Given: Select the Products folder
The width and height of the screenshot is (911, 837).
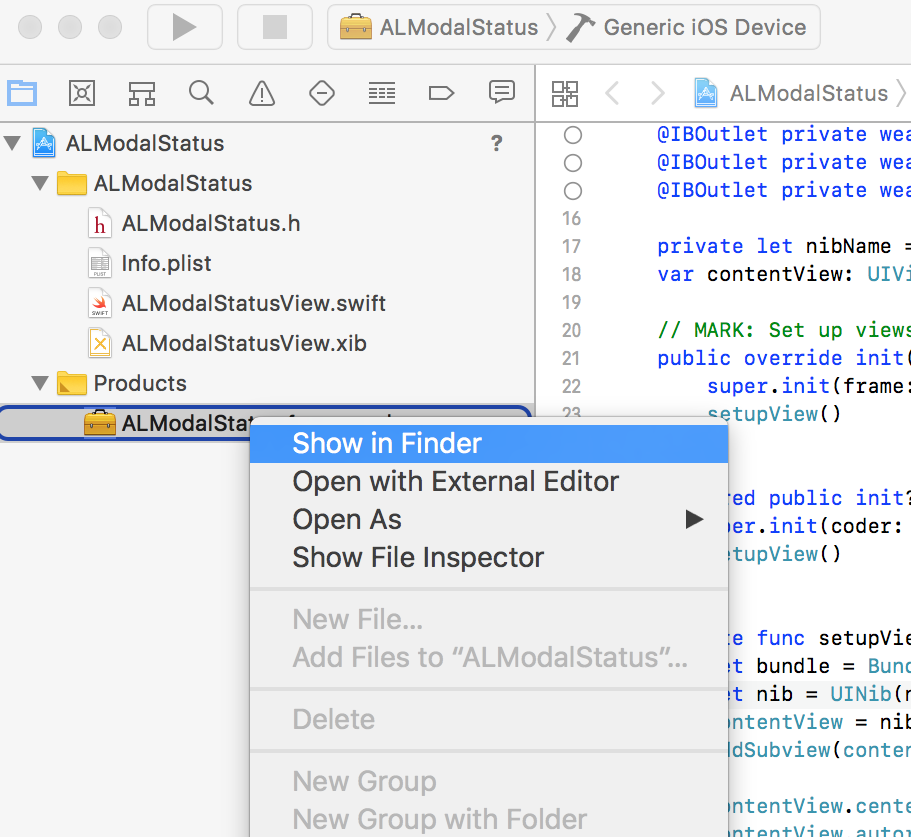Looking at the screenshot, I should (267, 383).
